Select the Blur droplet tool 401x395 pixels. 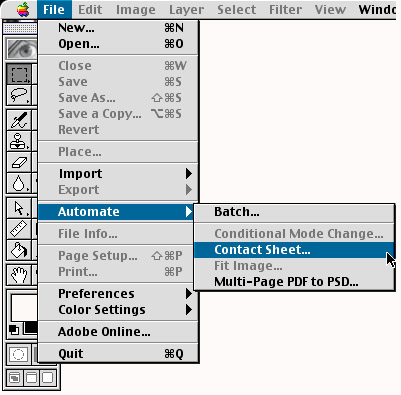click(19, 183)
